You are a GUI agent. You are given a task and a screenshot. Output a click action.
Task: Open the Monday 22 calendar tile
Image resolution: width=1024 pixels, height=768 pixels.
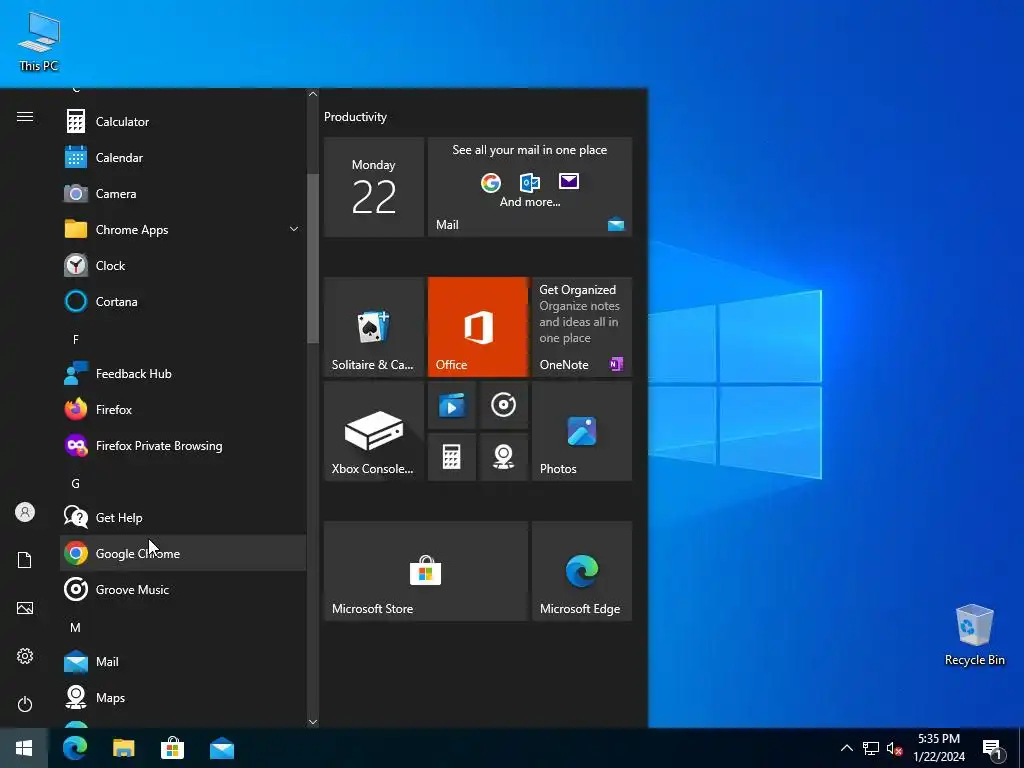click(x=374, y=187)
